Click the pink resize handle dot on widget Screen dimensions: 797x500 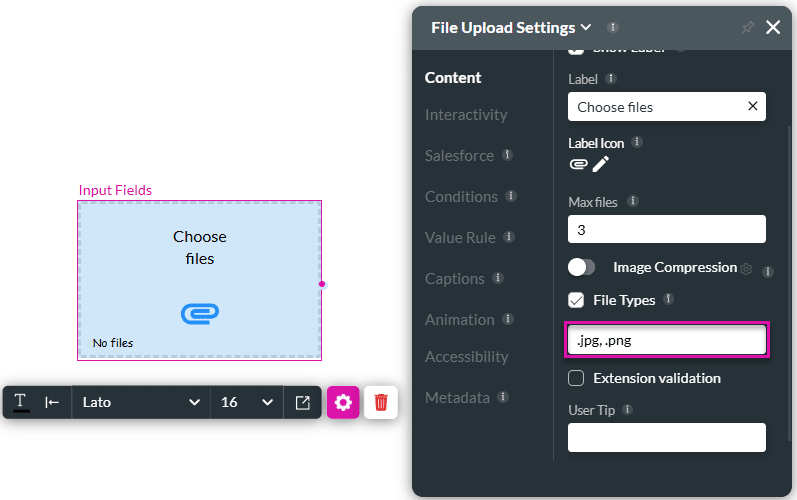click(x=322, y=284)
